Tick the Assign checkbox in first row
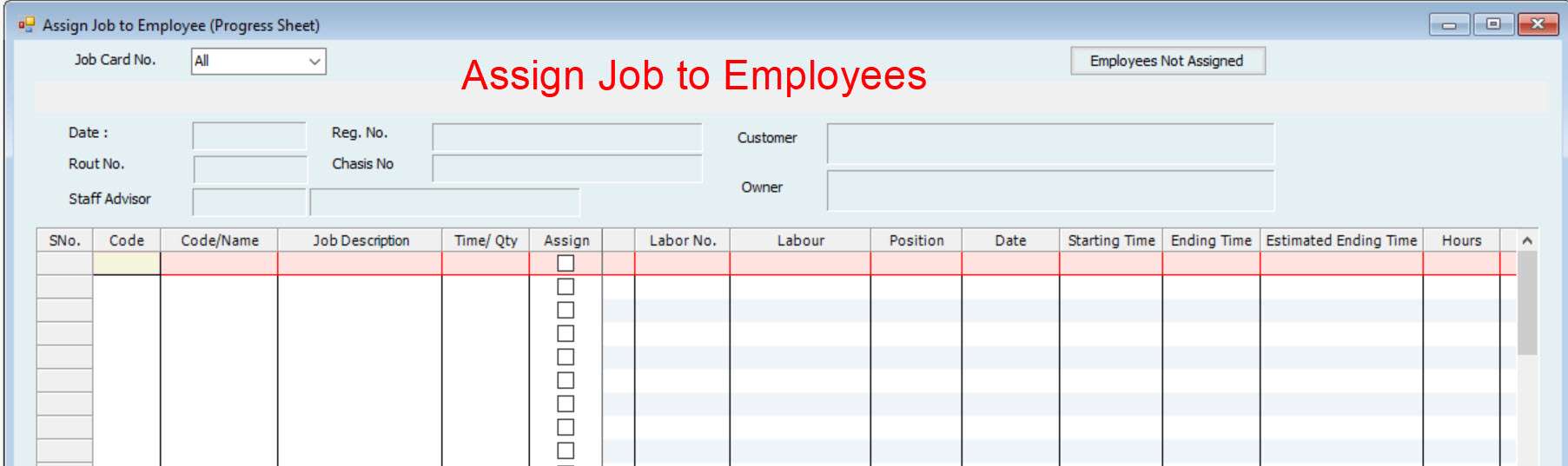Image resolution: width=1568 pixels, height=466 pixels. tap(566, 263)
